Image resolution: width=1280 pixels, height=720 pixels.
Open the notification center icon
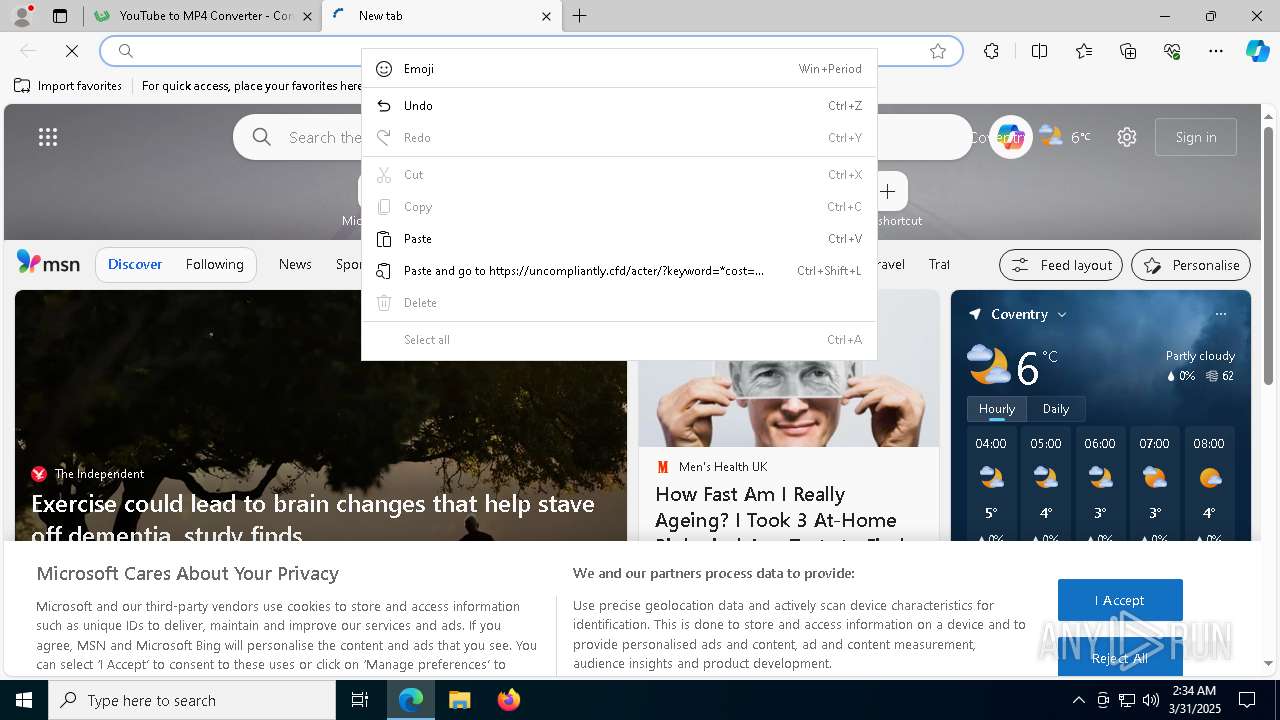[x=1247, y=700]
